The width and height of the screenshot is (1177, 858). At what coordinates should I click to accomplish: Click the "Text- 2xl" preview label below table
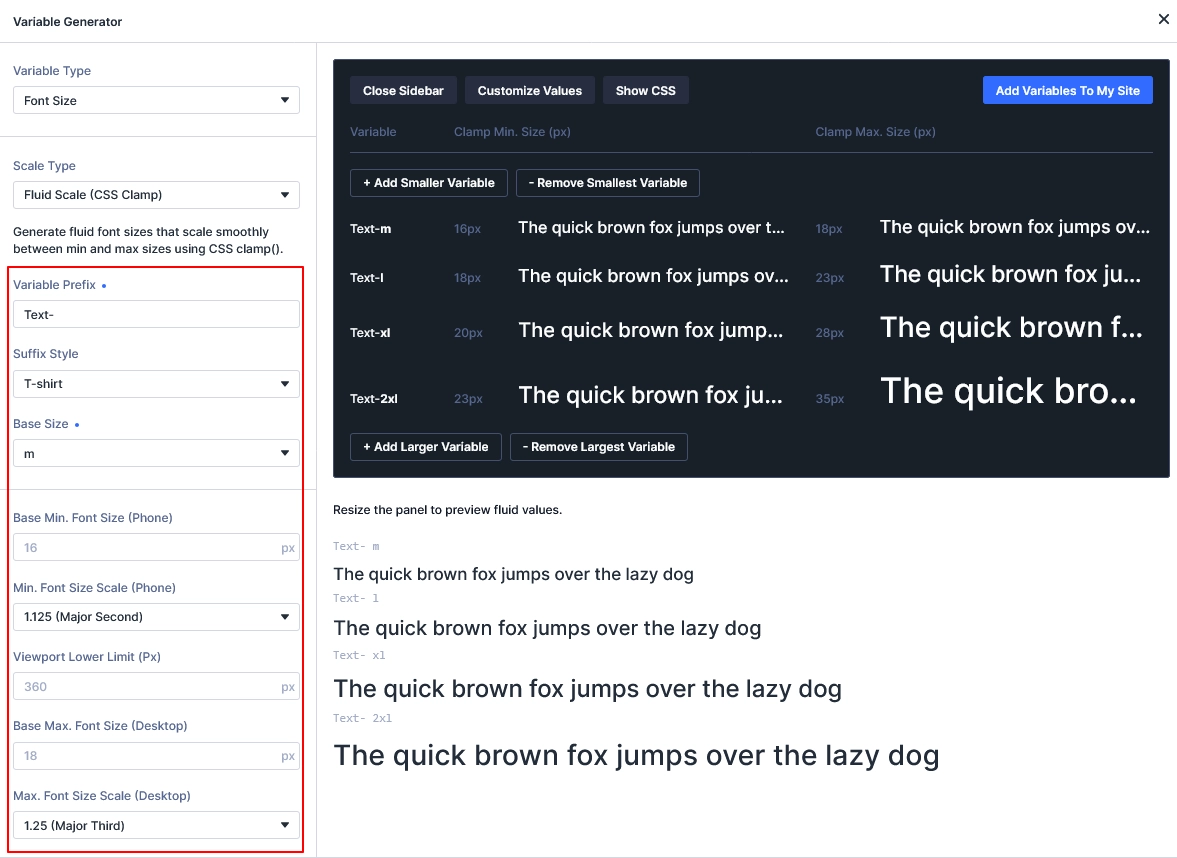point(363,718)
